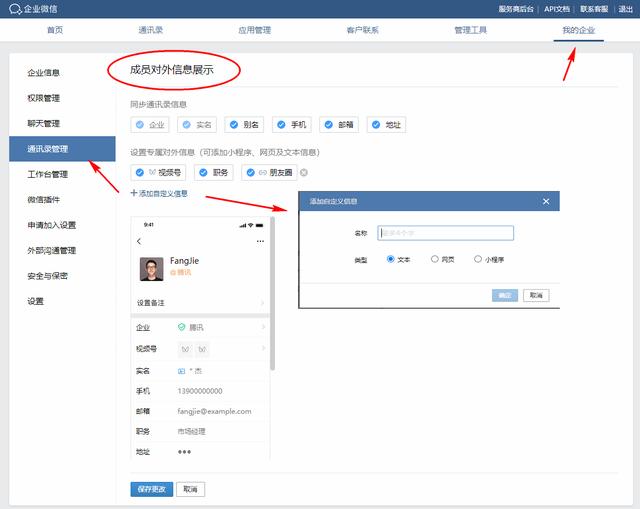Image resolution: width=640 pixels, height=509 pixels.
Task: Click the 市场经理 job title value
Action: [191, 431]
